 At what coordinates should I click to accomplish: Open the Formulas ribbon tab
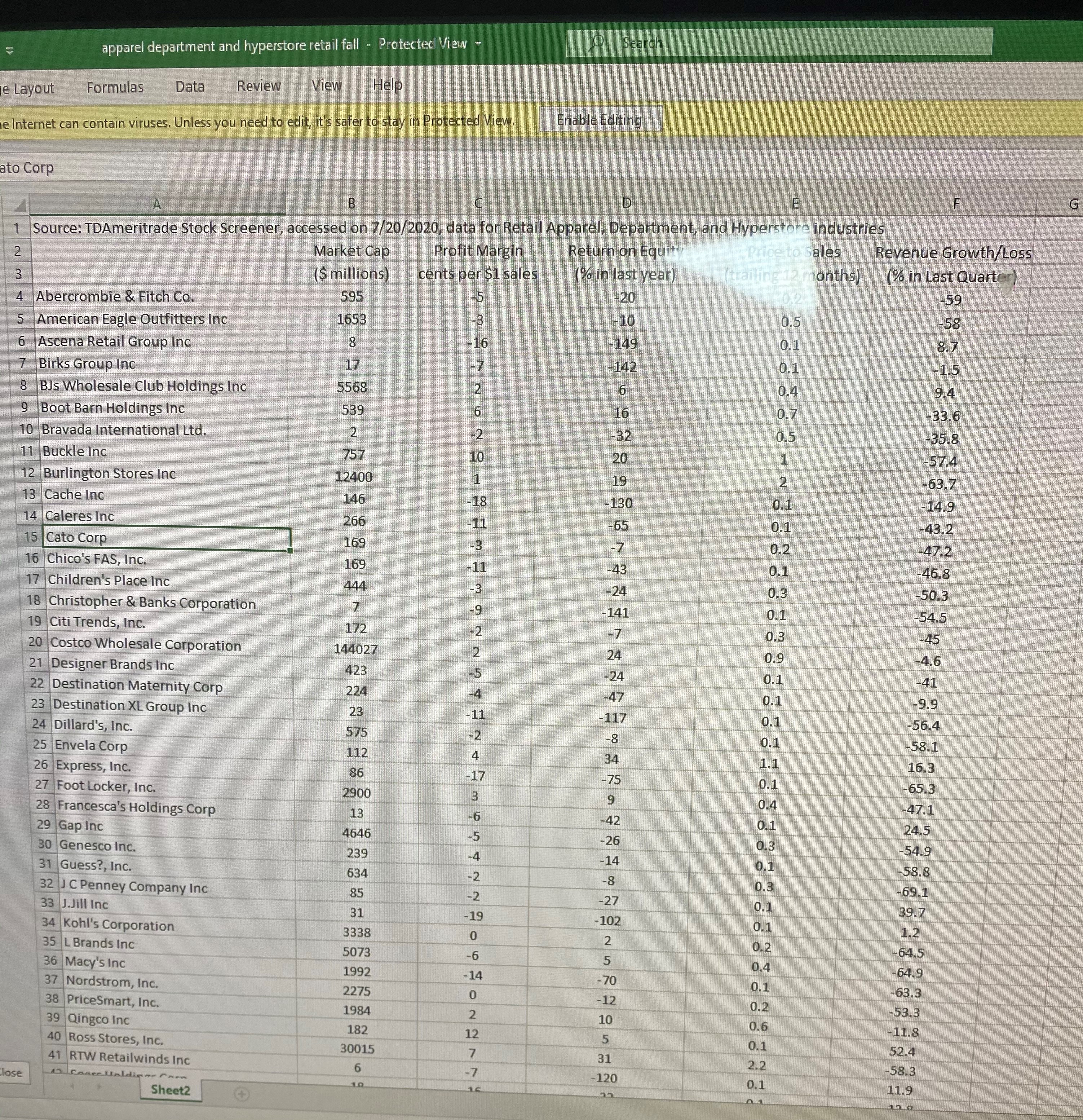(x=115, y=87)
